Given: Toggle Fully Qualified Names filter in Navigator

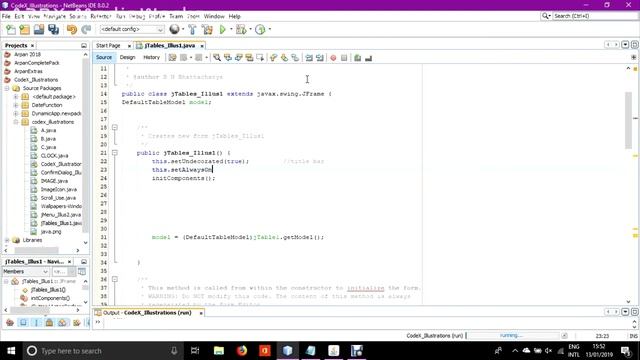Looking at the screenshot, I should point(76,323).
